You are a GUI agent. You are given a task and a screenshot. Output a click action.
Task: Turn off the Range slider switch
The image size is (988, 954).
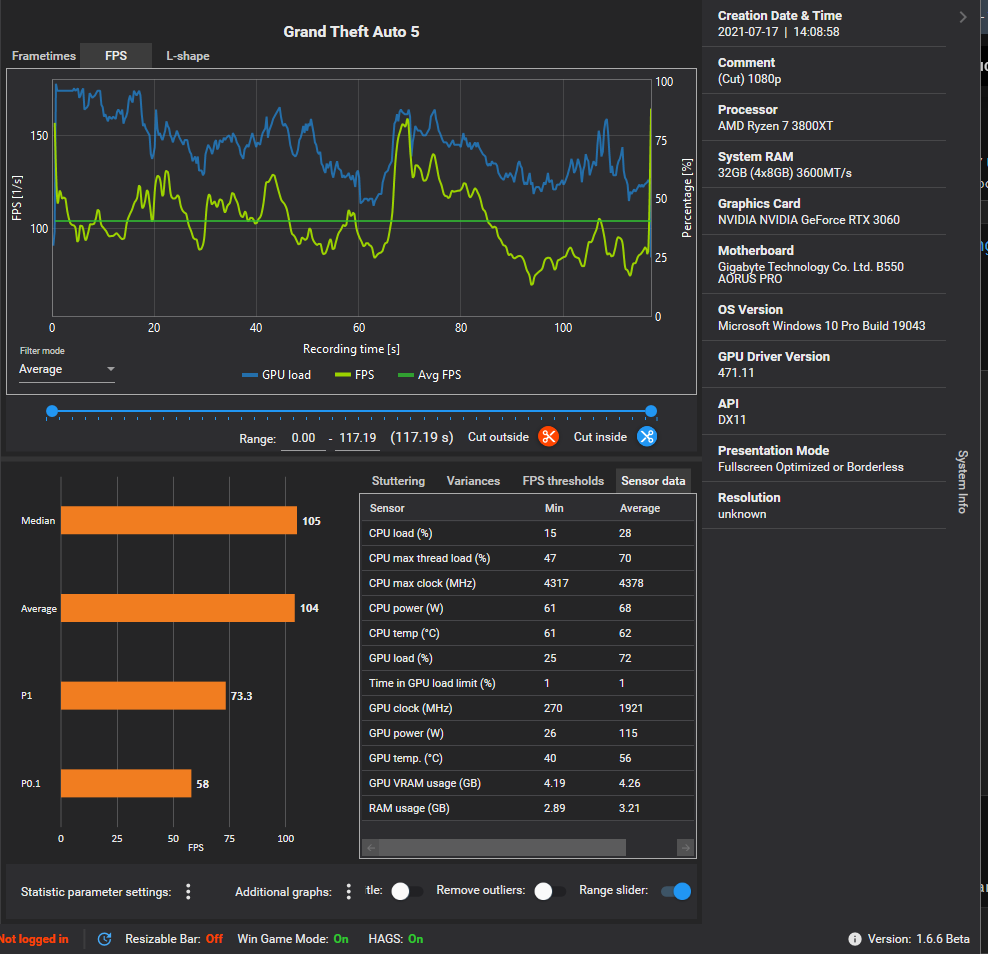(675, 891)
